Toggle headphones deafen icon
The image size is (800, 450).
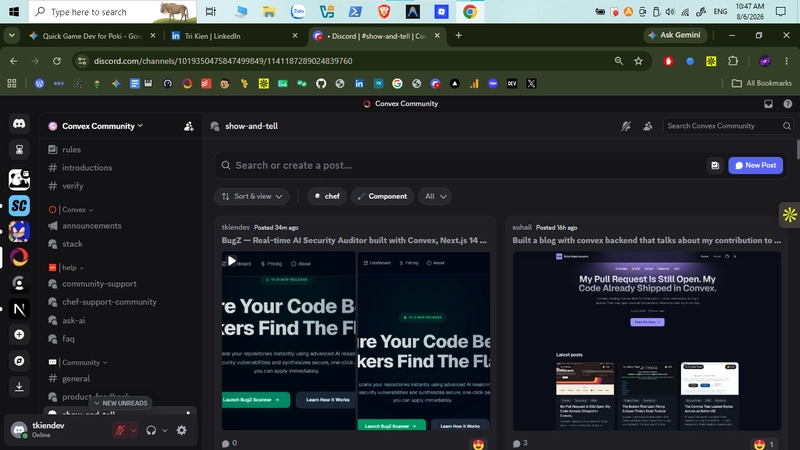151,430
